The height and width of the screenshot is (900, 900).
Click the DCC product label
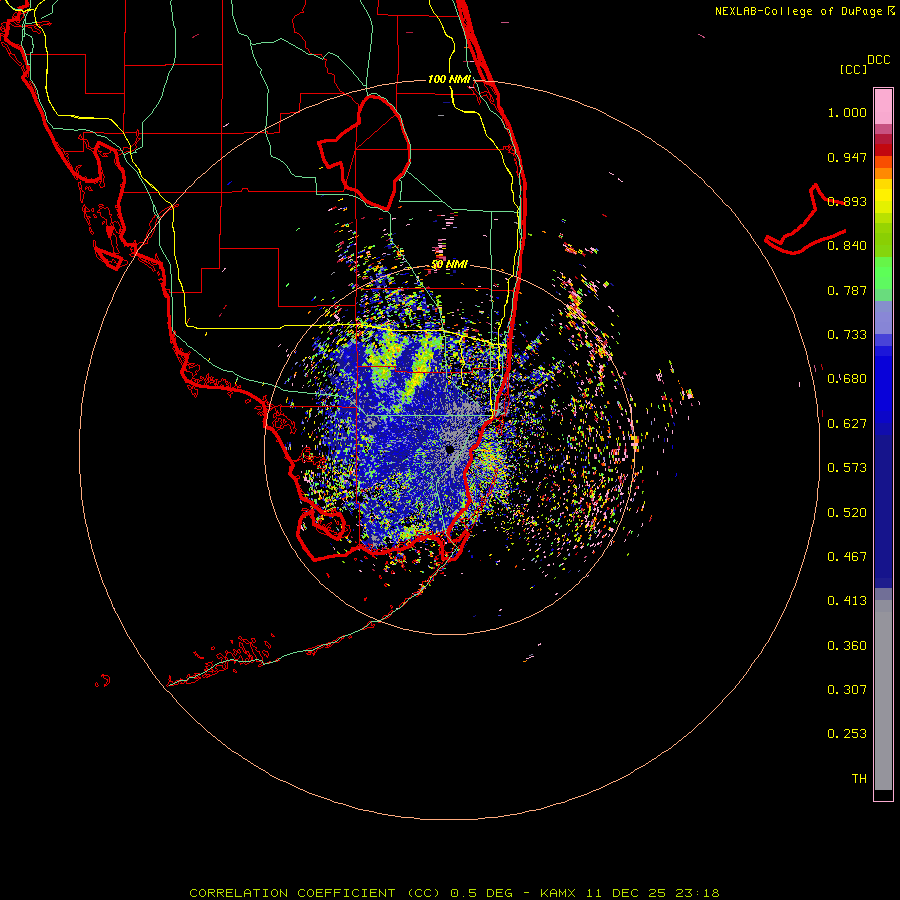coord(879,60)
